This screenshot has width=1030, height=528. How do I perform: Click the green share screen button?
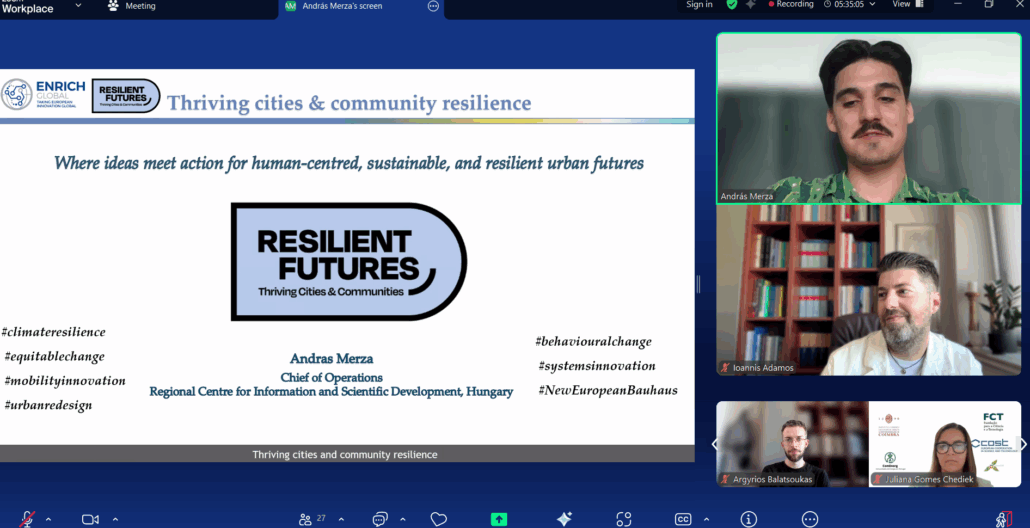[x=499, y=519]
